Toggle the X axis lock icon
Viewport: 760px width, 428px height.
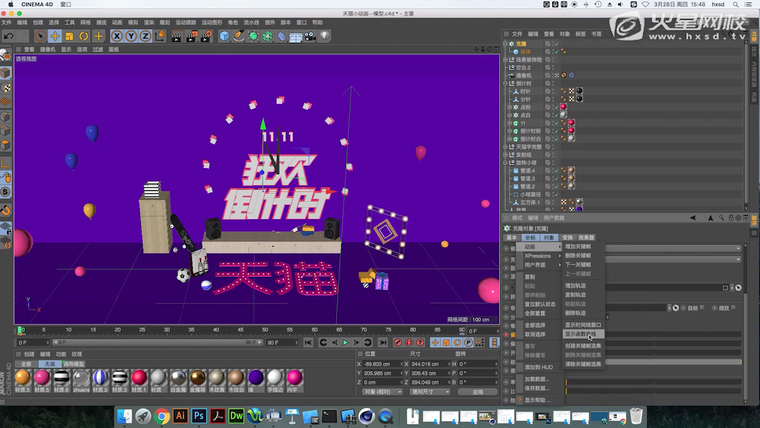click(x=117, y=37)
